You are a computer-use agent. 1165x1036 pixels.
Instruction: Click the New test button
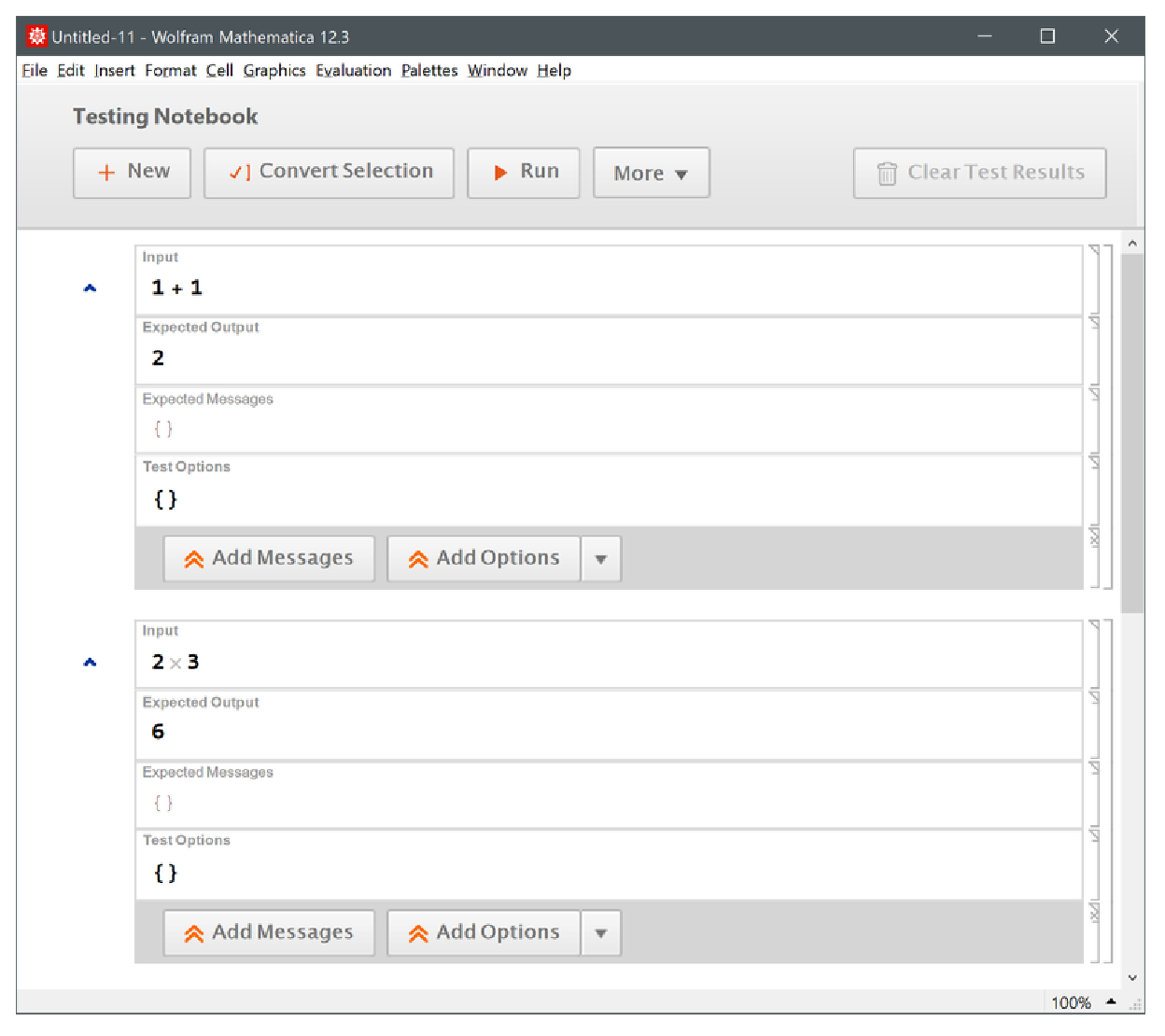click(x=132, y=173)
